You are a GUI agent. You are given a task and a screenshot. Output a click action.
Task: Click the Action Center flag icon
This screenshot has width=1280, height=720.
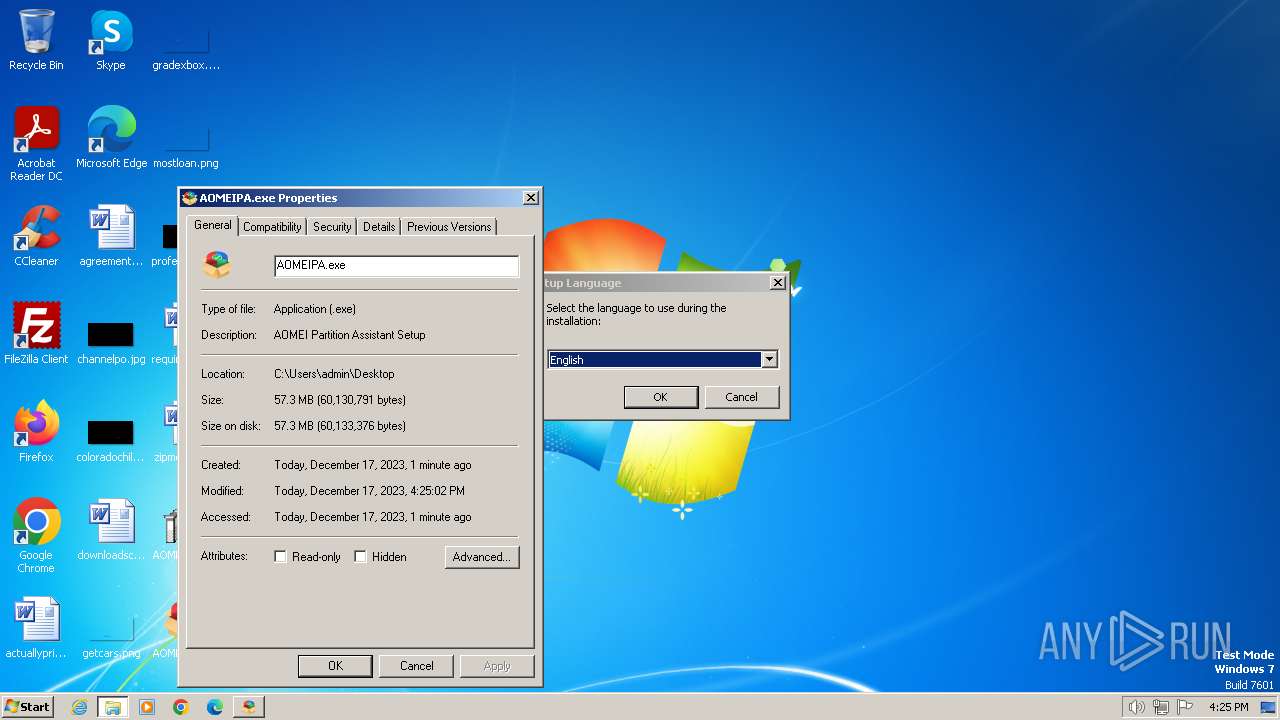tap(1185, 707)
